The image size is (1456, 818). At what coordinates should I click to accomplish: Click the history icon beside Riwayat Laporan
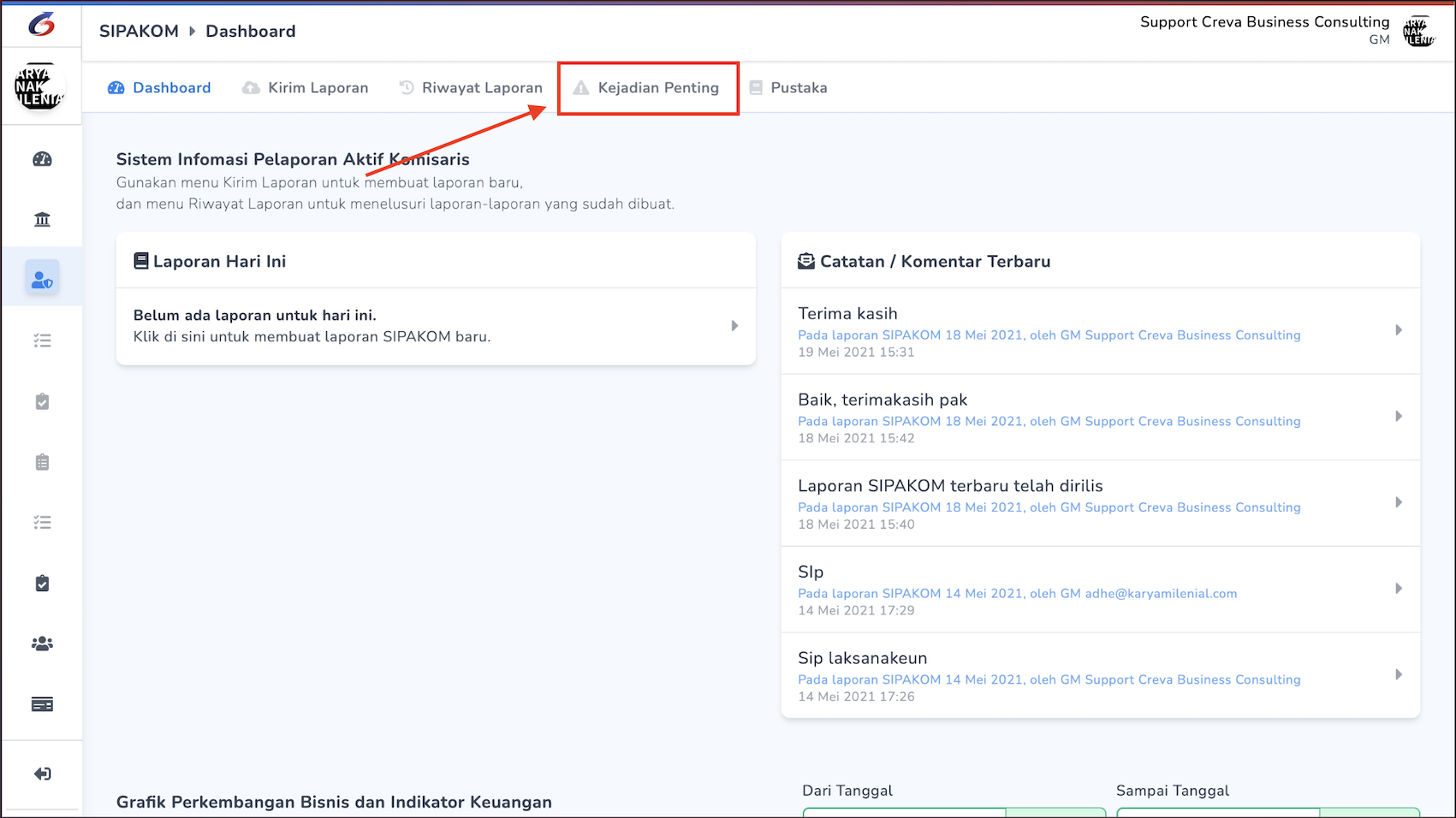[x=407, y=88]
